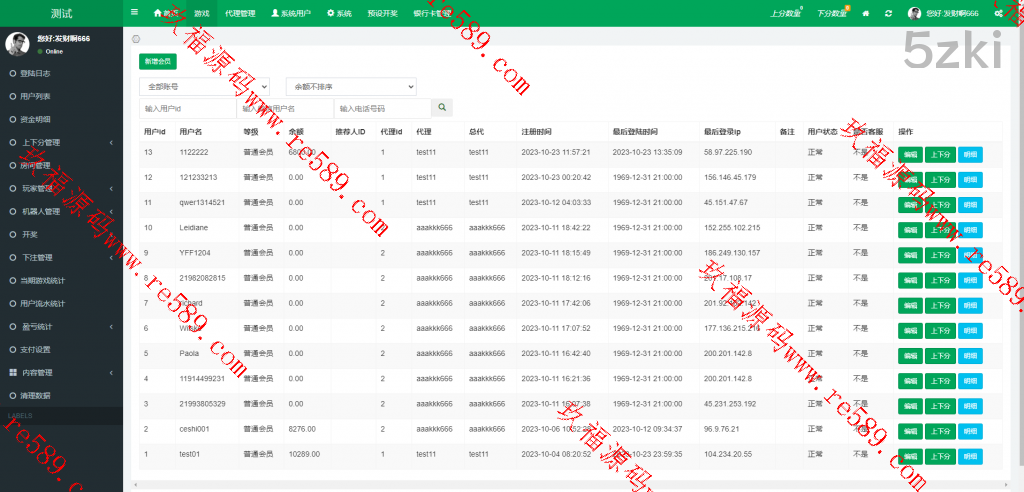This screenshot has height=492, width=1024.
Task: Open the 代理管理 top menu
Action: pos(240,13)
